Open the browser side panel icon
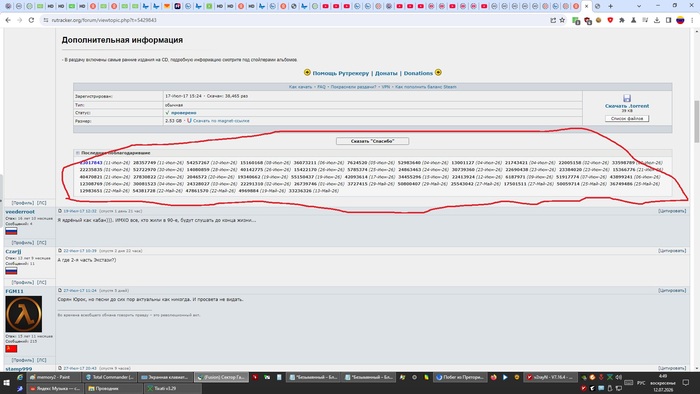 click(668, 20)
